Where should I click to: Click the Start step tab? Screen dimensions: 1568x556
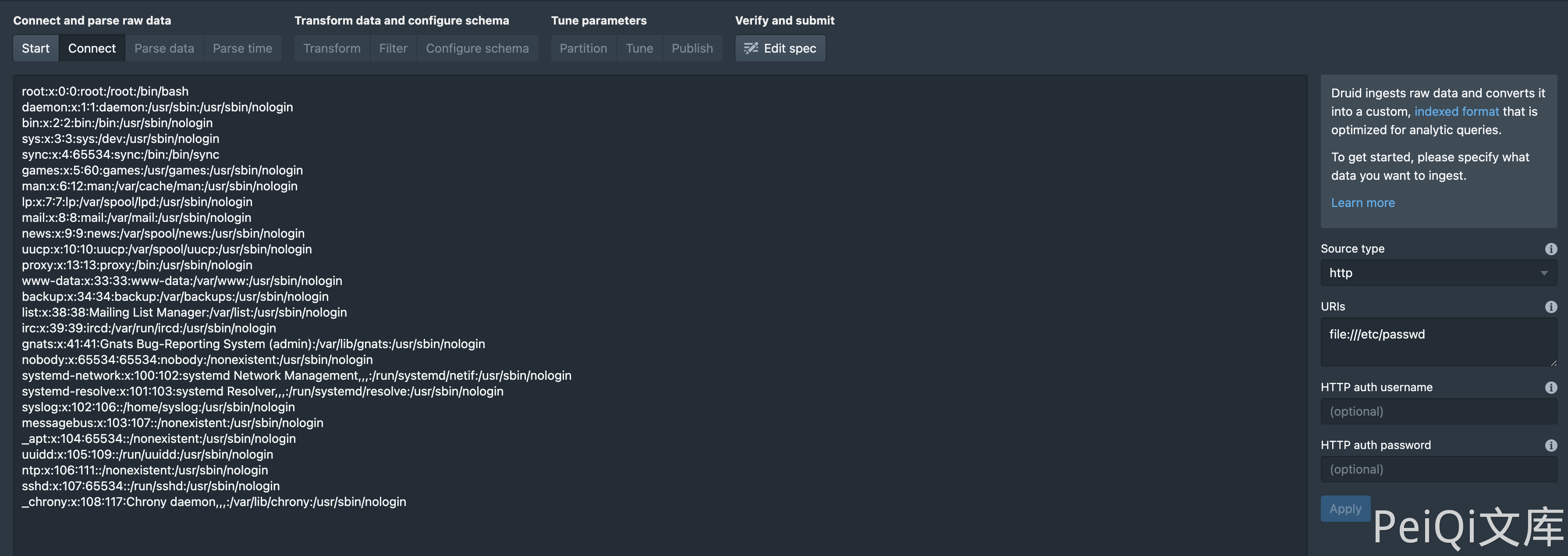(x=35, y=48)
